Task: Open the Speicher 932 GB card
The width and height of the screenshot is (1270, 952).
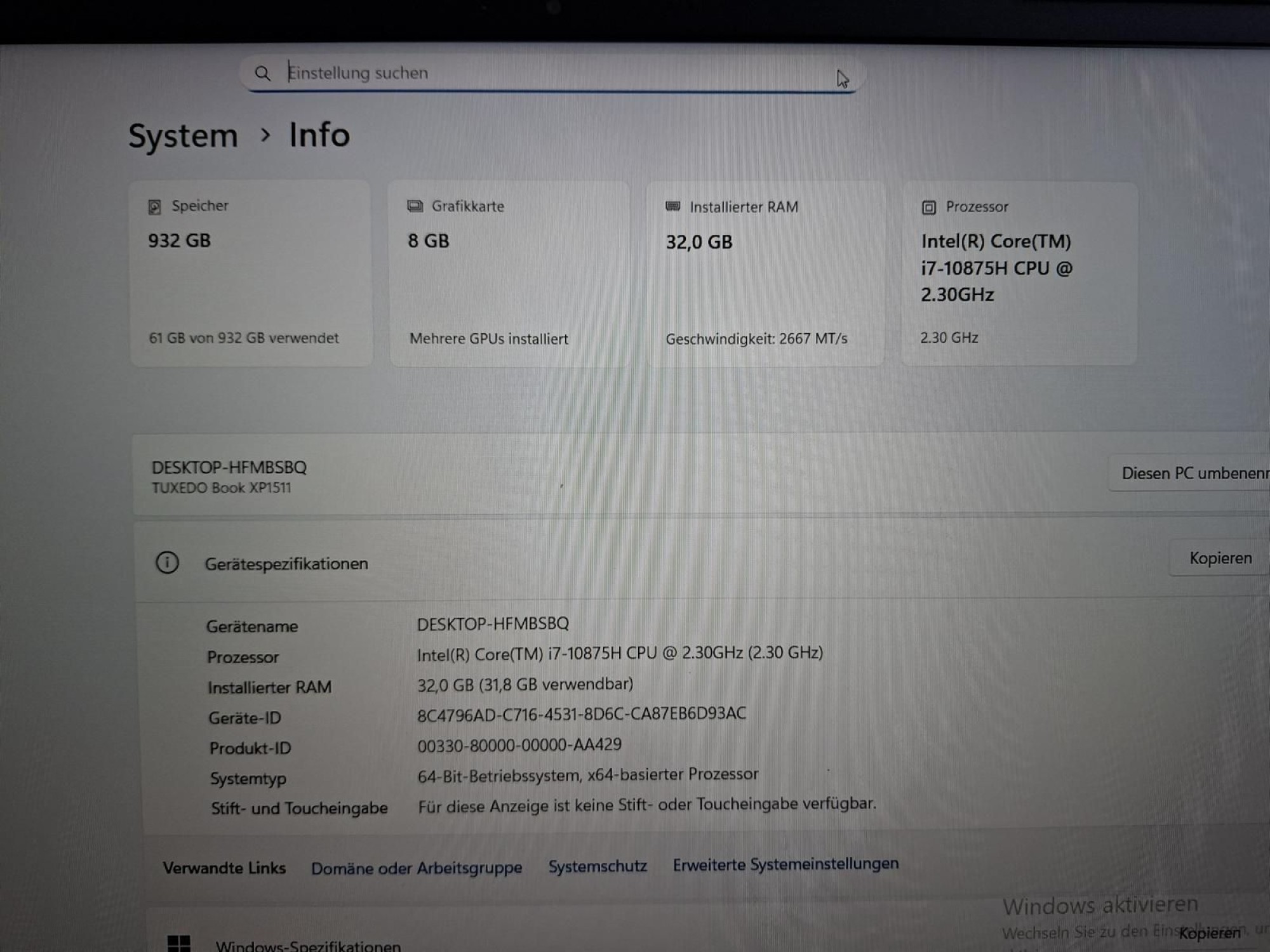Action: pyautogui.click(x=251, y=273)
